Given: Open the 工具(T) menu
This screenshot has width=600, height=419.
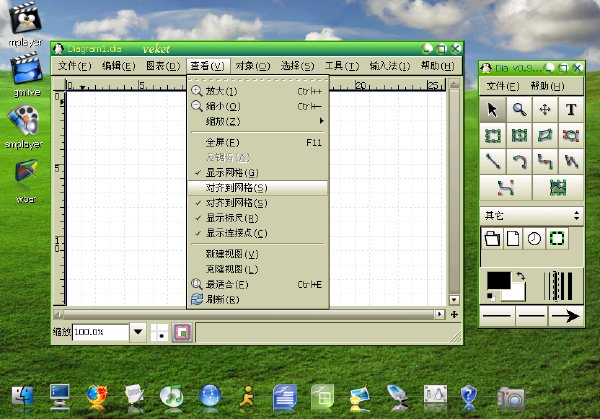Looking at the screenshot, I should pyautogui.click(x=342, y=66).
